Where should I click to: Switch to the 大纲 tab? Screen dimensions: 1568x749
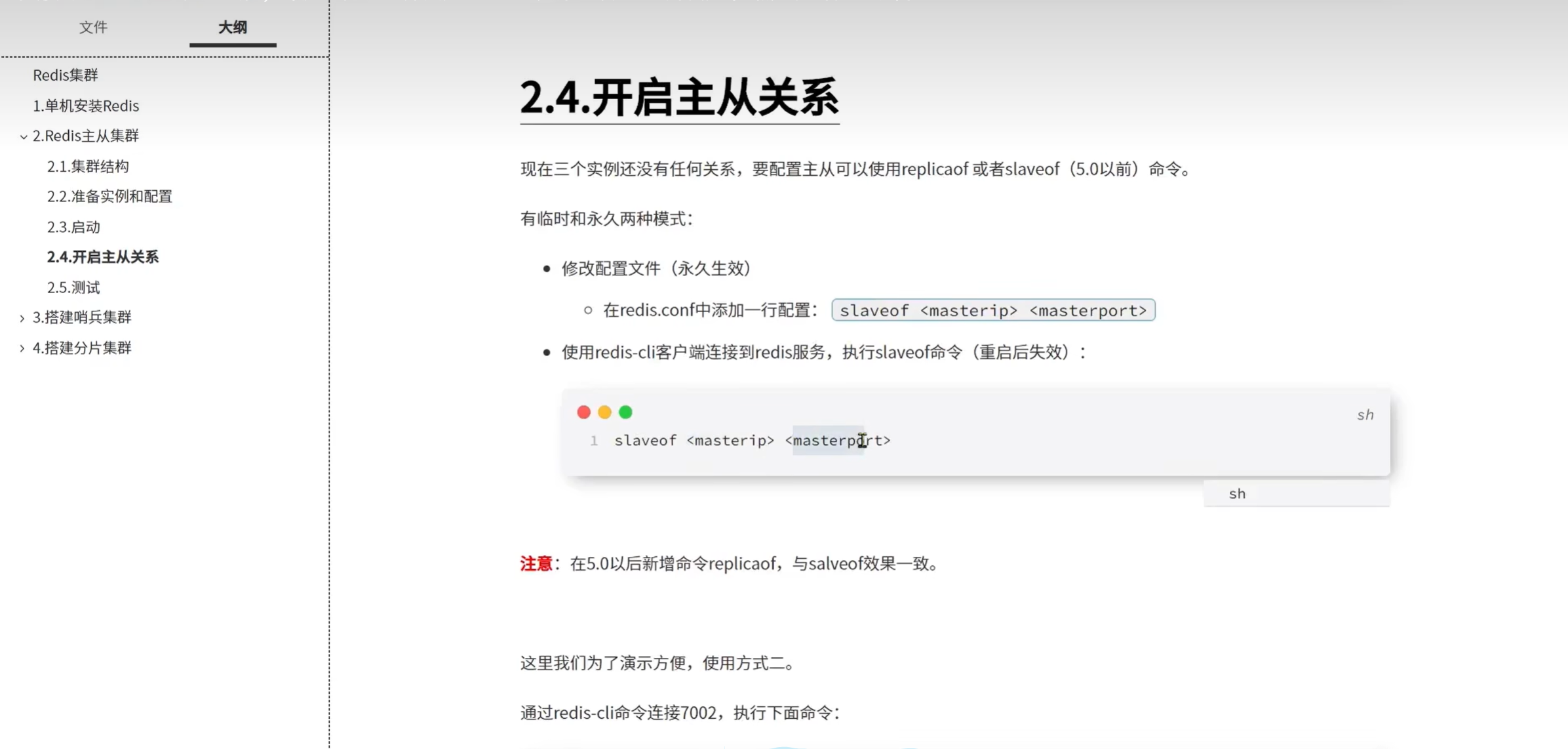pos(232,27)
